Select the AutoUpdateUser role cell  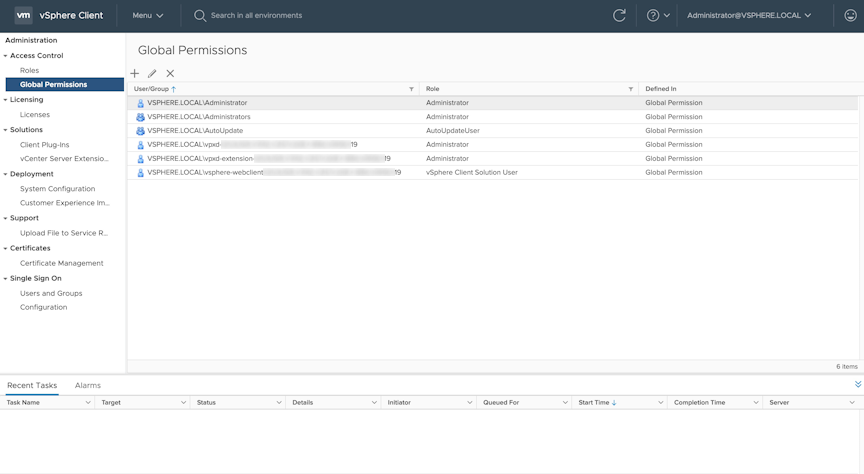pos(453,131)
